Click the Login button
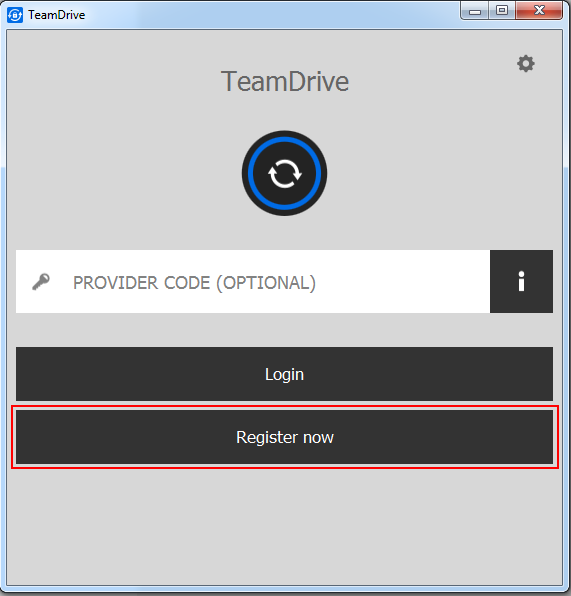This screenshot has width=571, height=596. (284, 374)
